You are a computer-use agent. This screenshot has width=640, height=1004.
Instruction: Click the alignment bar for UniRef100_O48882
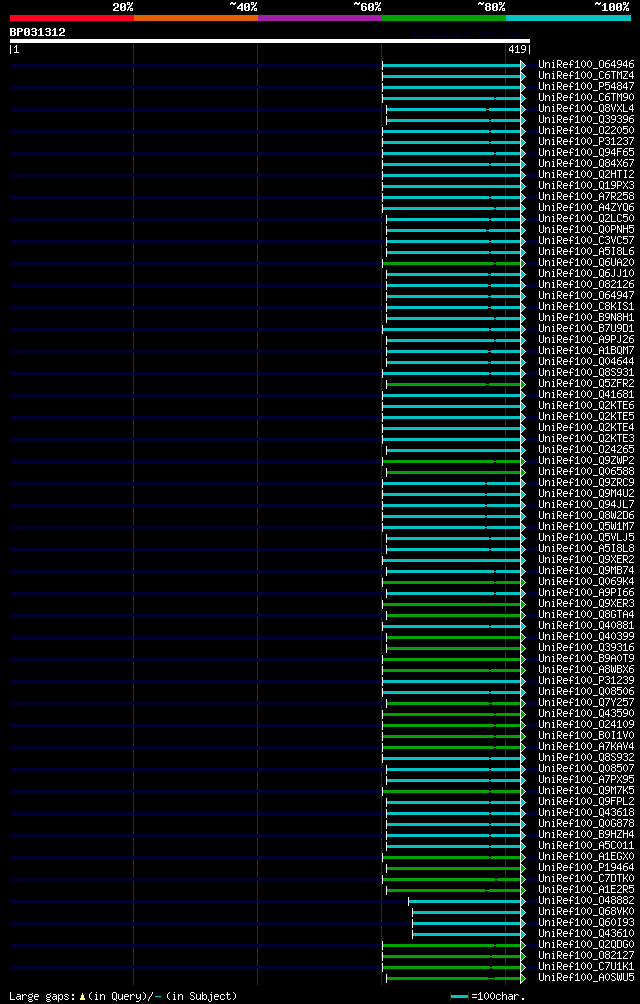465,902
